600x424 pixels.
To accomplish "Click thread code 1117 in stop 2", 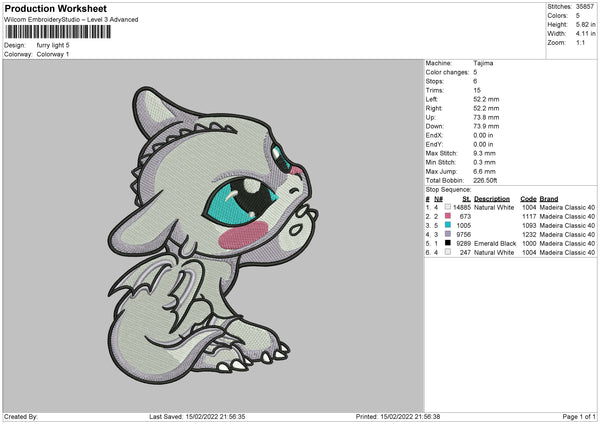I will coord(529,217).
